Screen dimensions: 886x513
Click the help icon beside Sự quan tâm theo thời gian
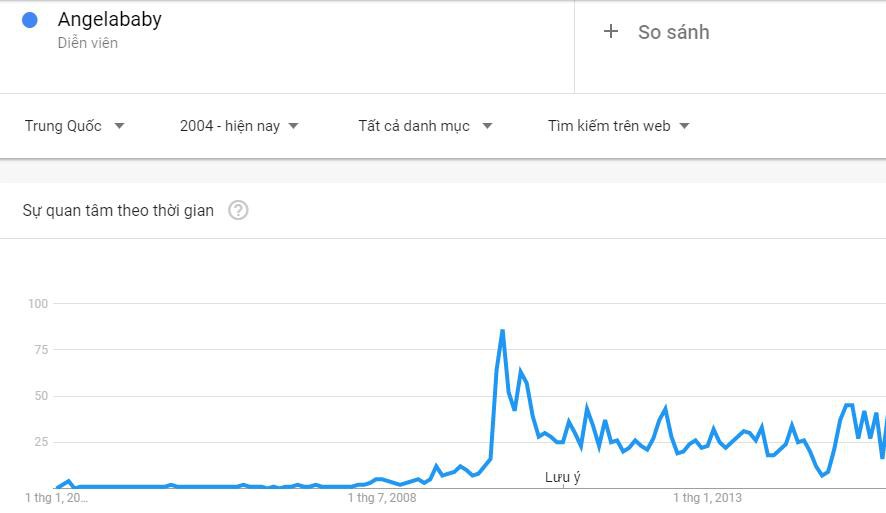pyautogui.click(x=238, y=210)
